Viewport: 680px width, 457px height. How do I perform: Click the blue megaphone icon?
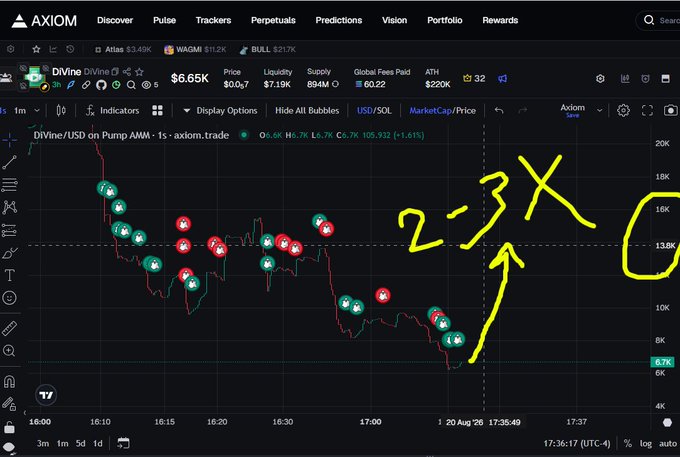coord(502,78)
